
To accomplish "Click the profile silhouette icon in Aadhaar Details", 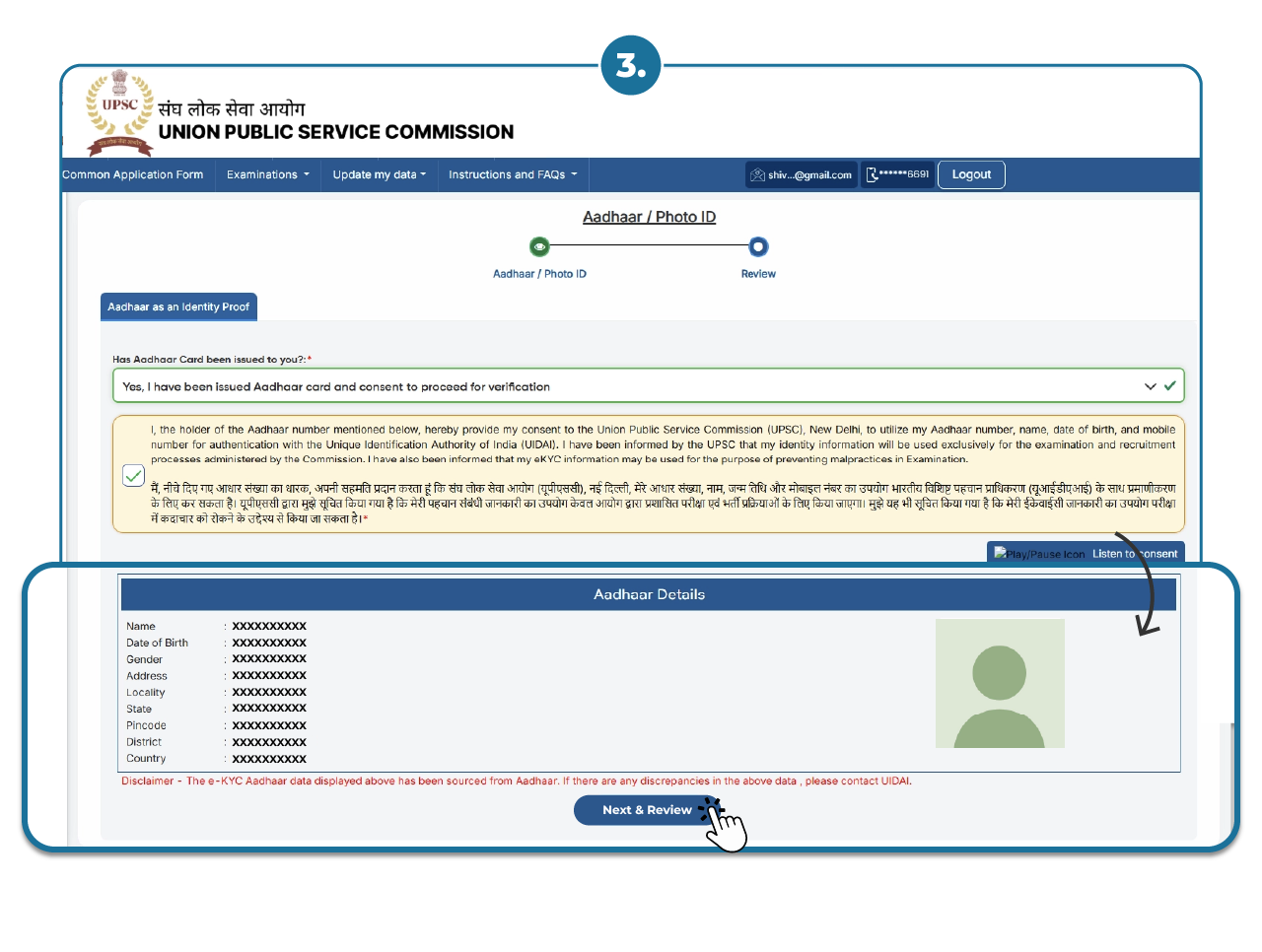I will click(1000, 682).
